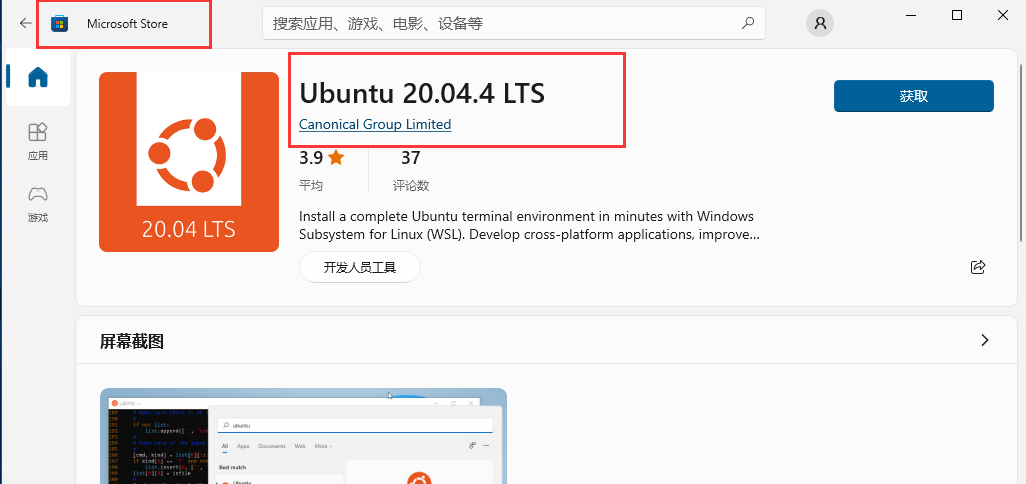Click the 开发人员工具 category button
Screen dimensions: 1026x484
click(360, 267)
